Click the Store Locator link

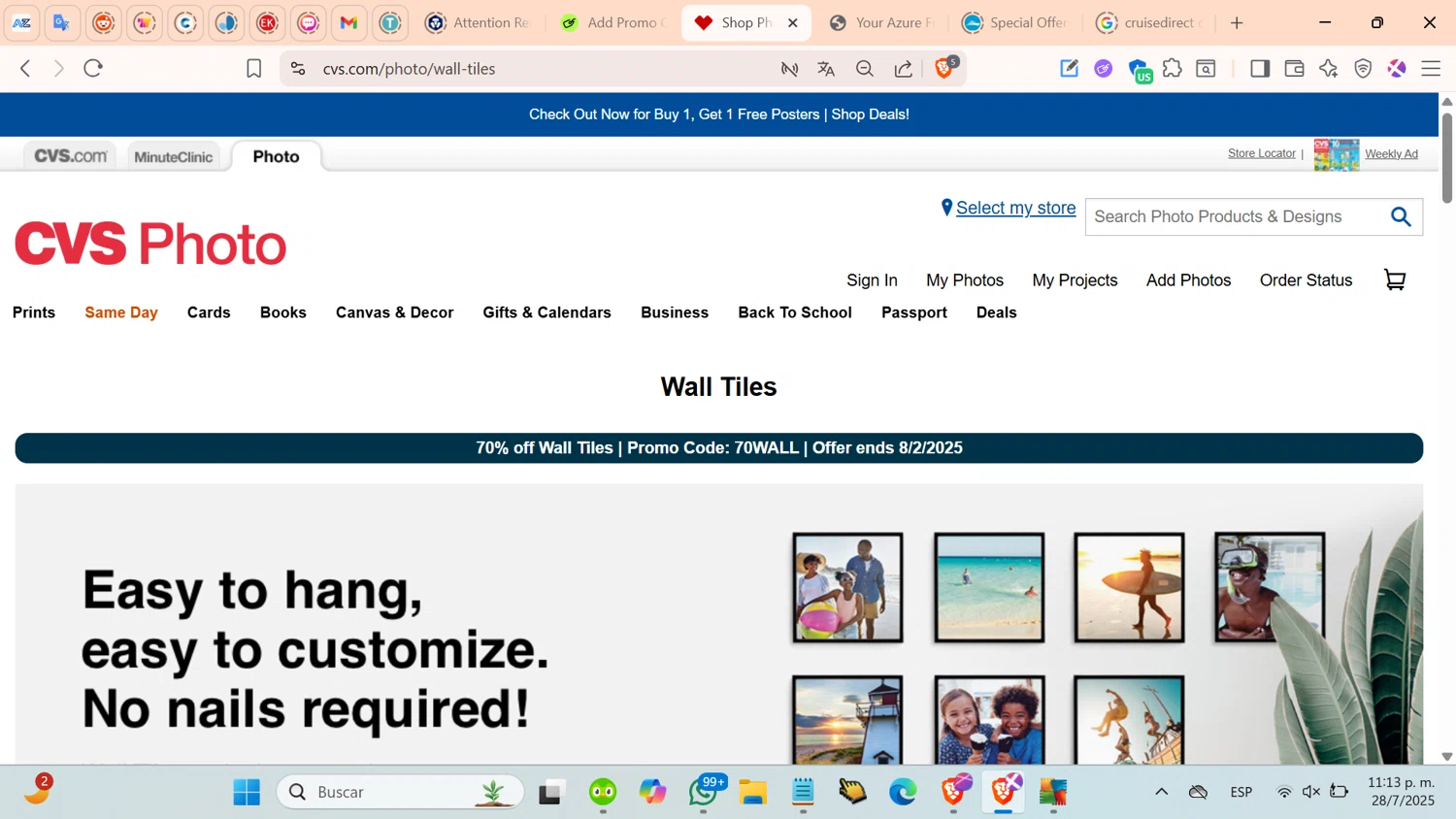(1262, 153)
